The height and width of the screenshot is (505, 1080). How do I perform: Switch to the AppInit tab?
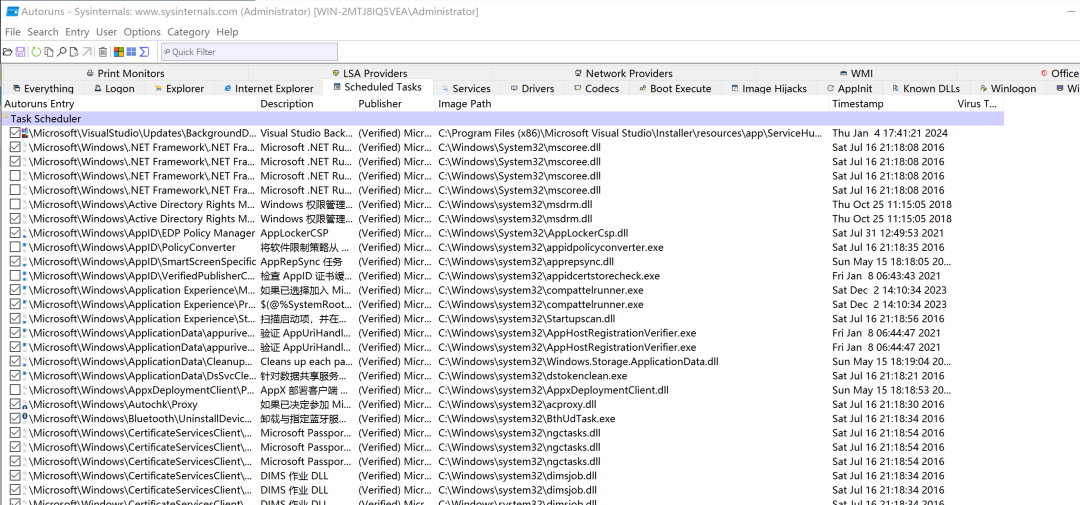pos(849,88)
